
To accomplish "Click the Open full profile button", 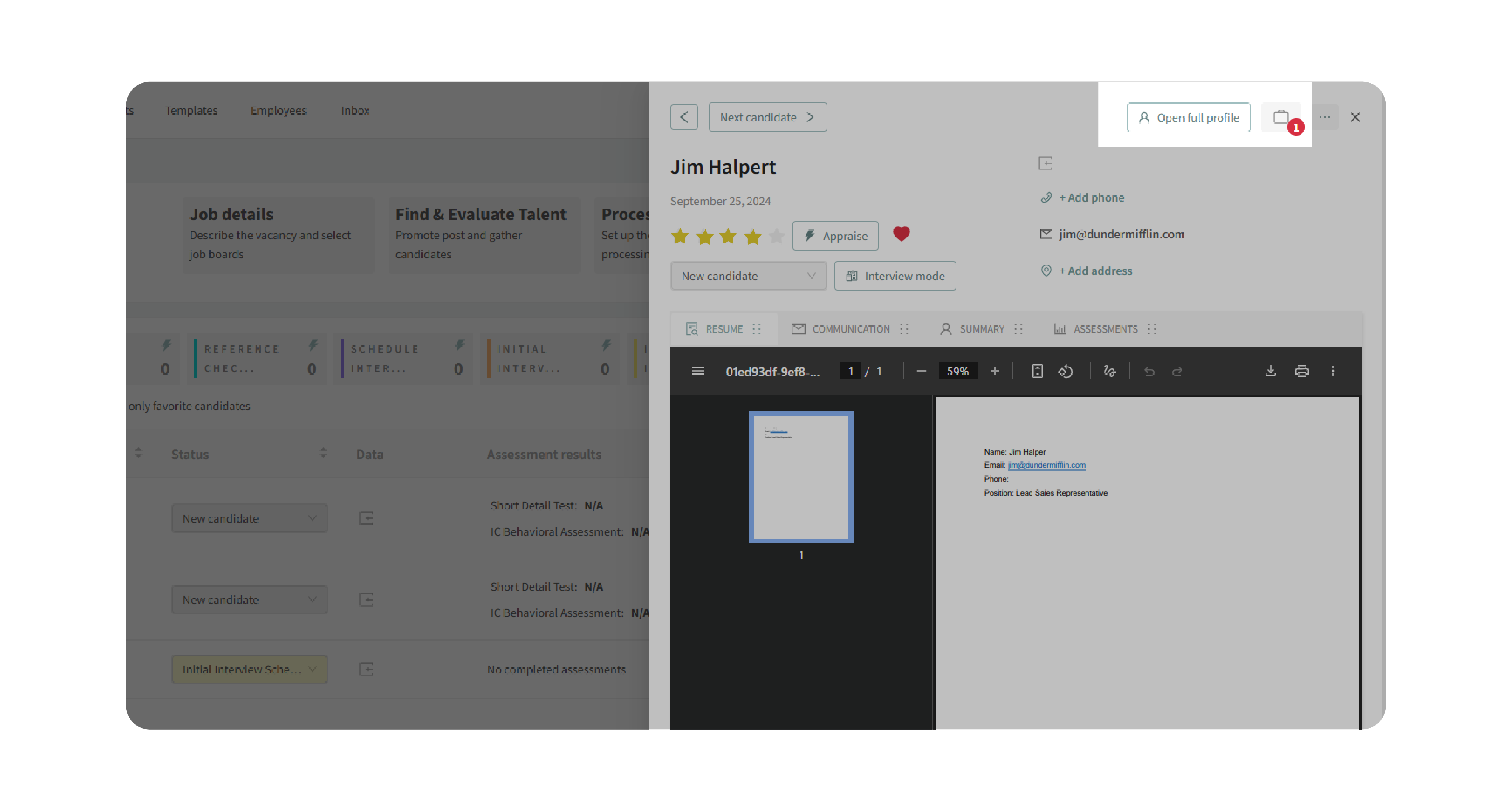I will click(1188, 118).
